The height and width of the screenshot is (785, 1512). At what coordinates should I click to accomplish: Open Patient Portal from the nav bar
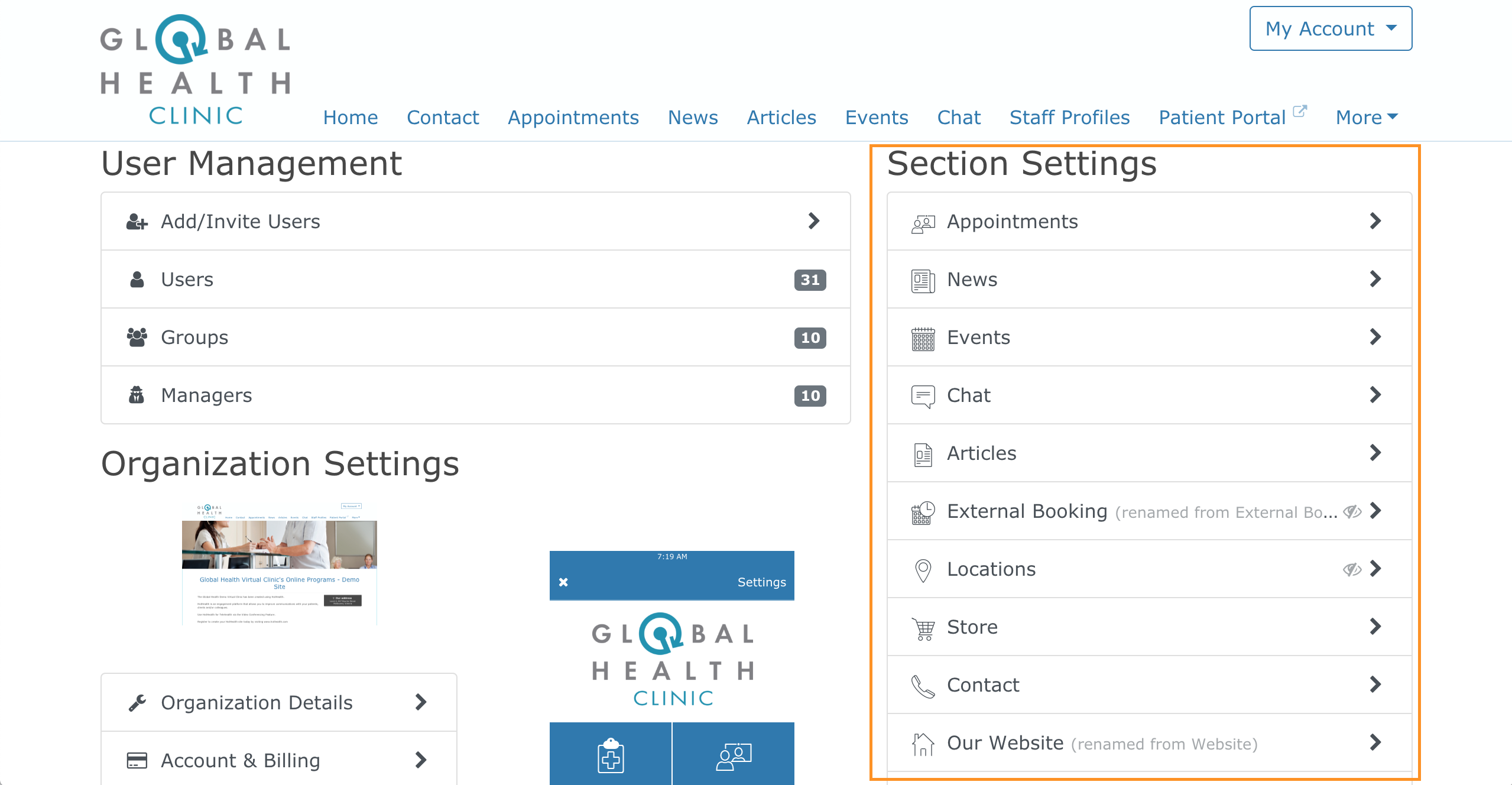coord(1222,117)
